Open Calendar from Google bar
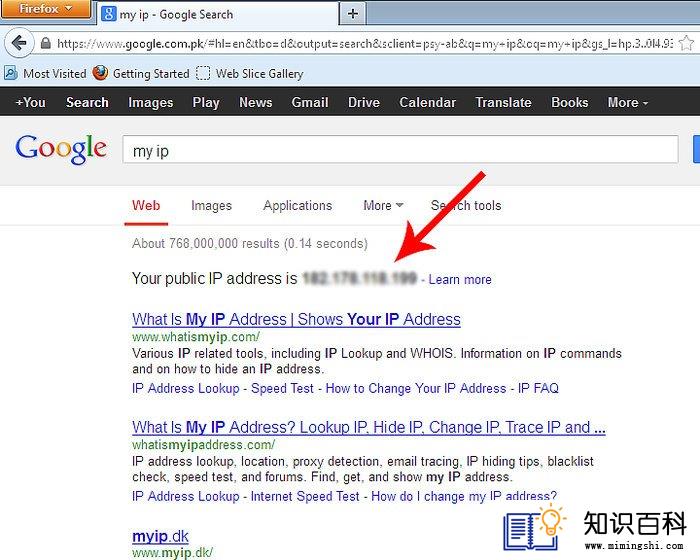Screen dimensions: 700x560 coord(427,102)
